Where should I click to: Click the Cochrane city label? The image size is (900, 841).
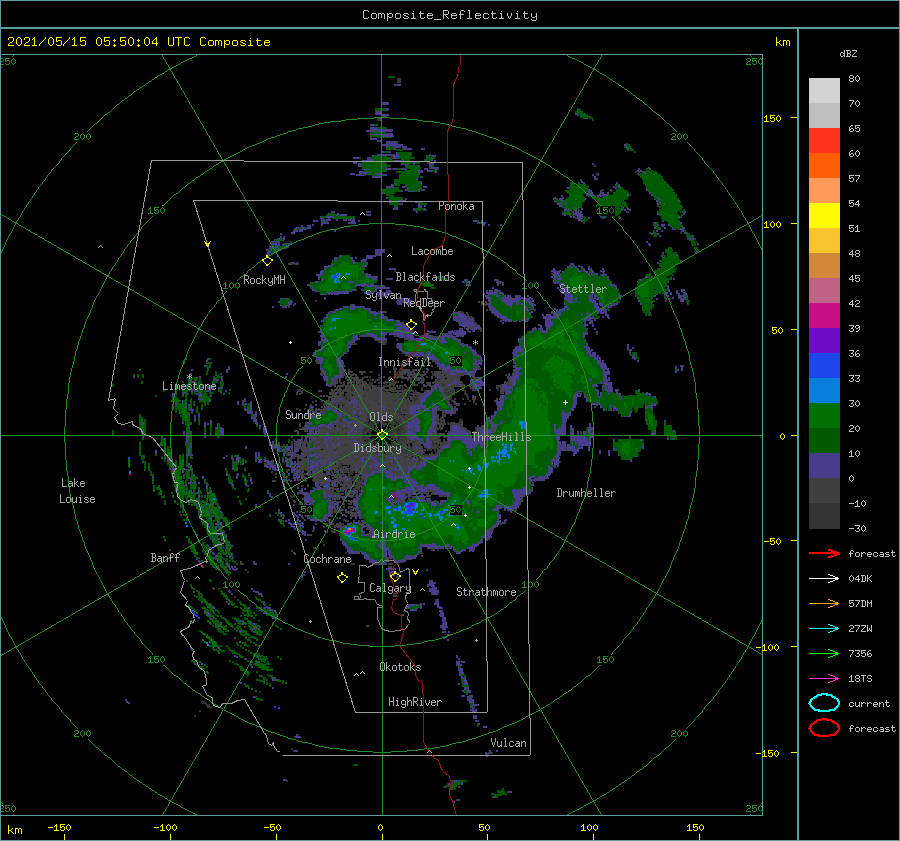point(327,559)
